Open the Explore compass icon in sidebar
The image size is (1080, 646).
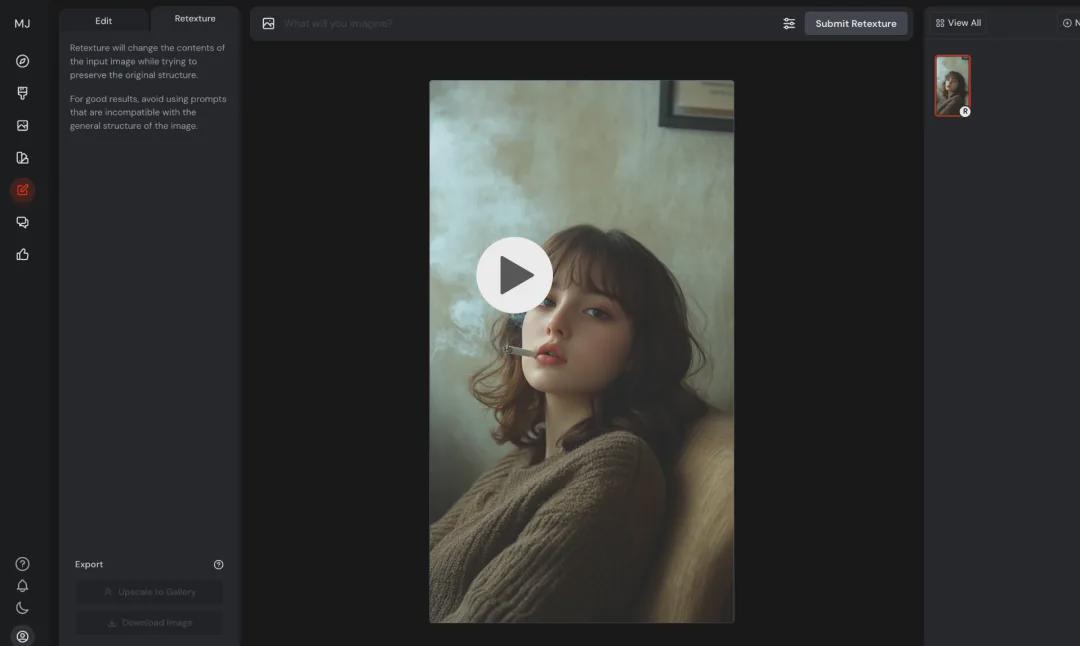coord(22,61)
